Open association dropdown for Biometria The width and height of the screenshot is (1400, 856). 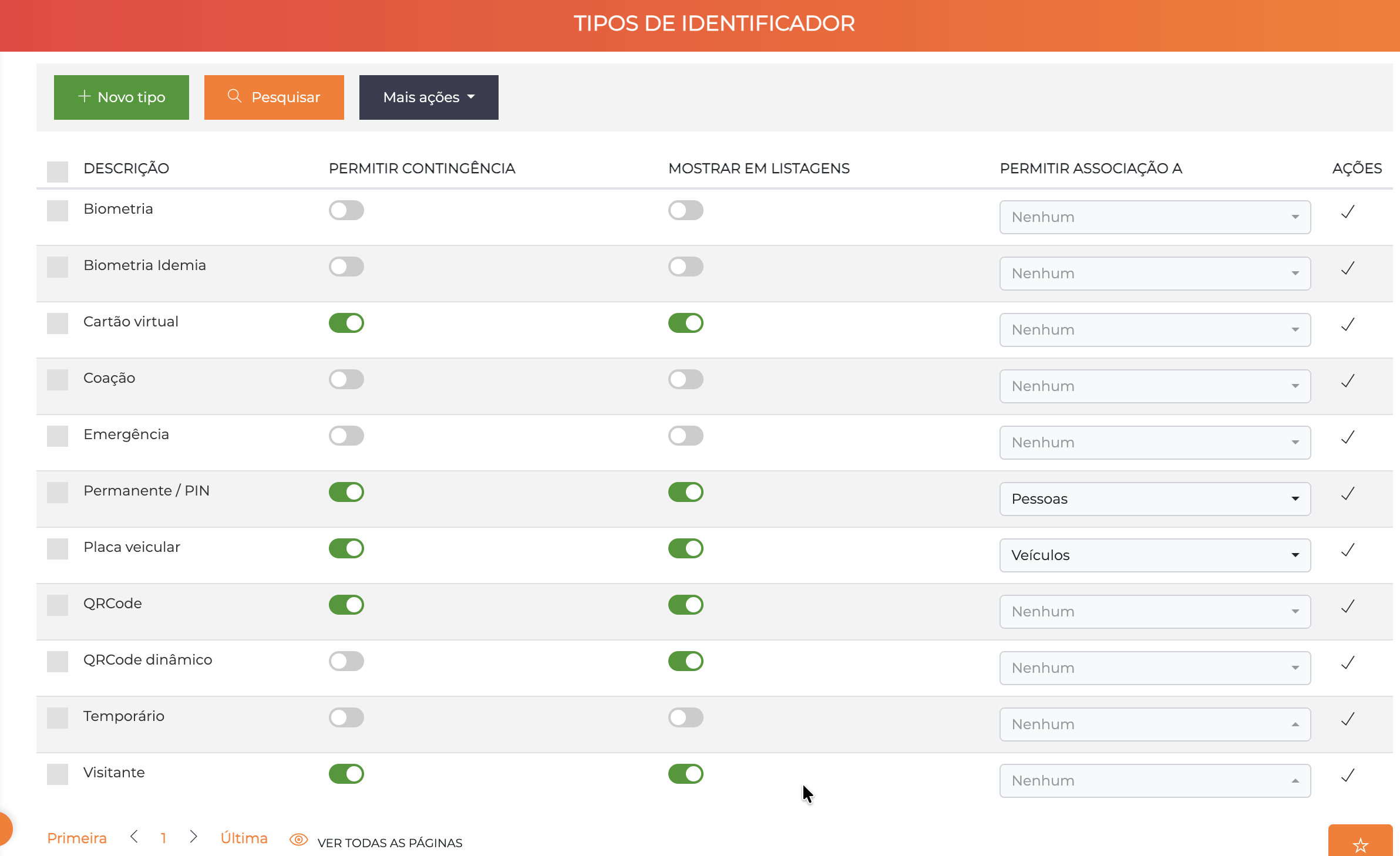tap(1155, 217)
